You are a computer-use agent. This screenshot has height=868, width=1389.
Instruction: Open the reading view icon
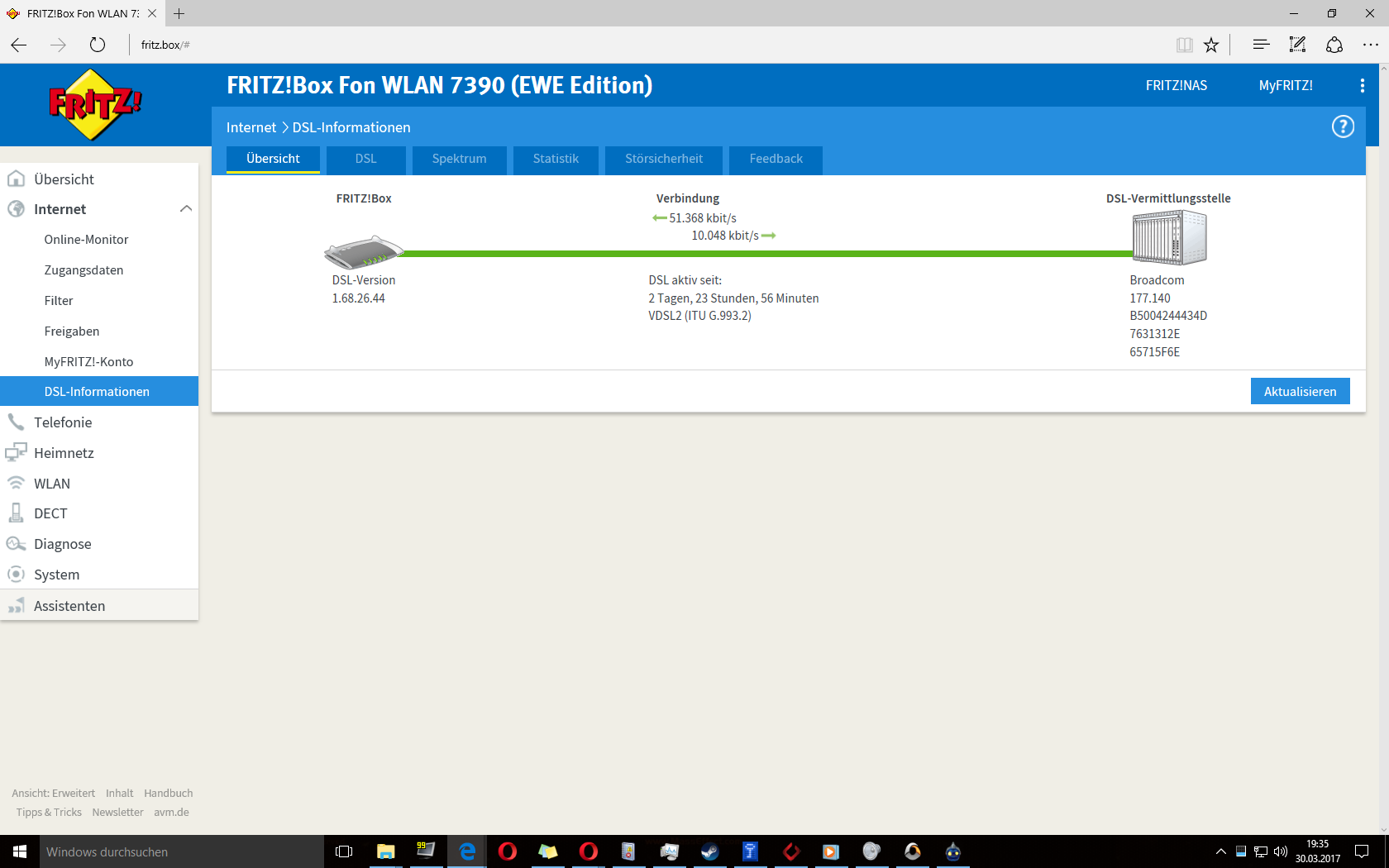tap(1184, 45)
